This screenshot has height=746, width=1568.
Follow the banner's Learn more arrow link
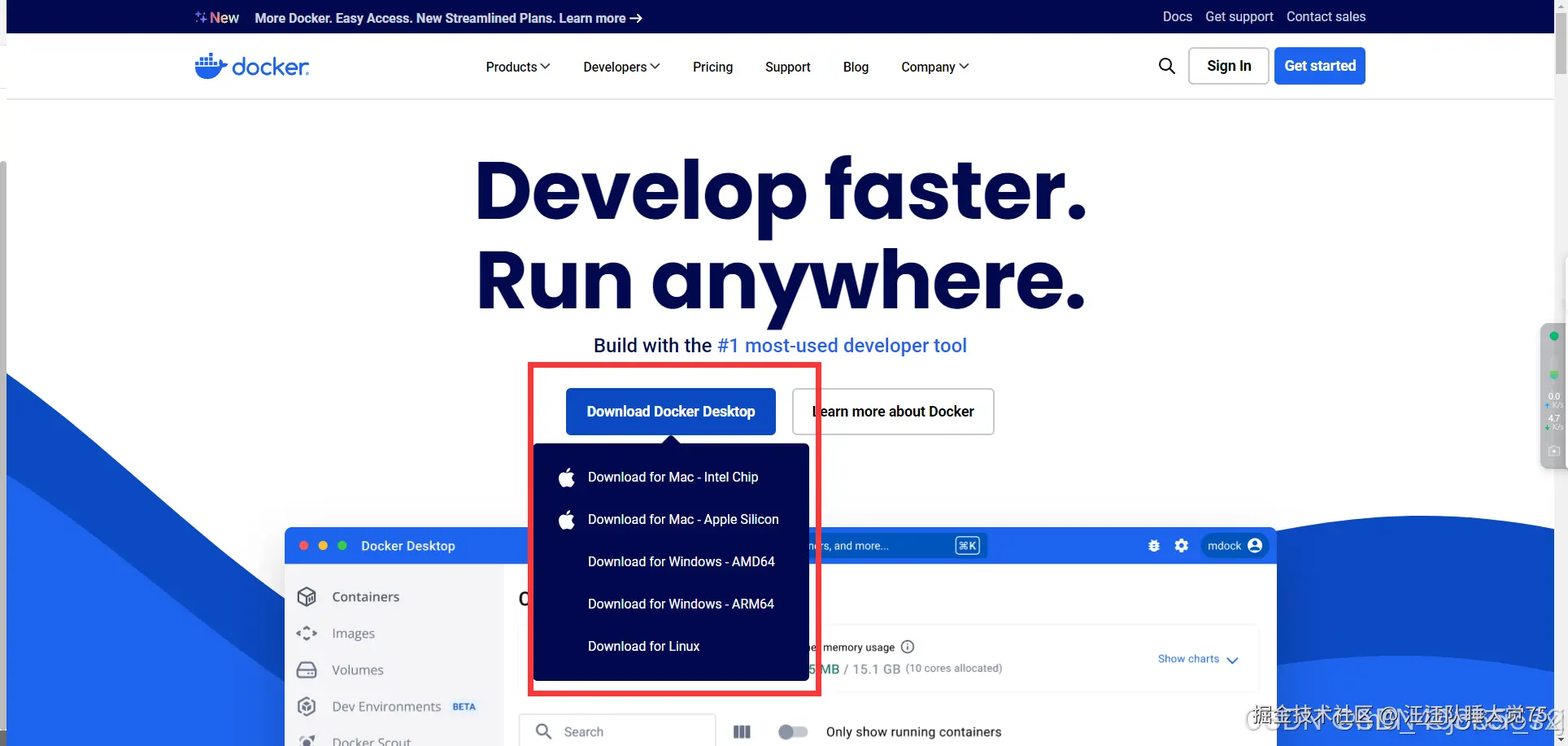point(601,18)
